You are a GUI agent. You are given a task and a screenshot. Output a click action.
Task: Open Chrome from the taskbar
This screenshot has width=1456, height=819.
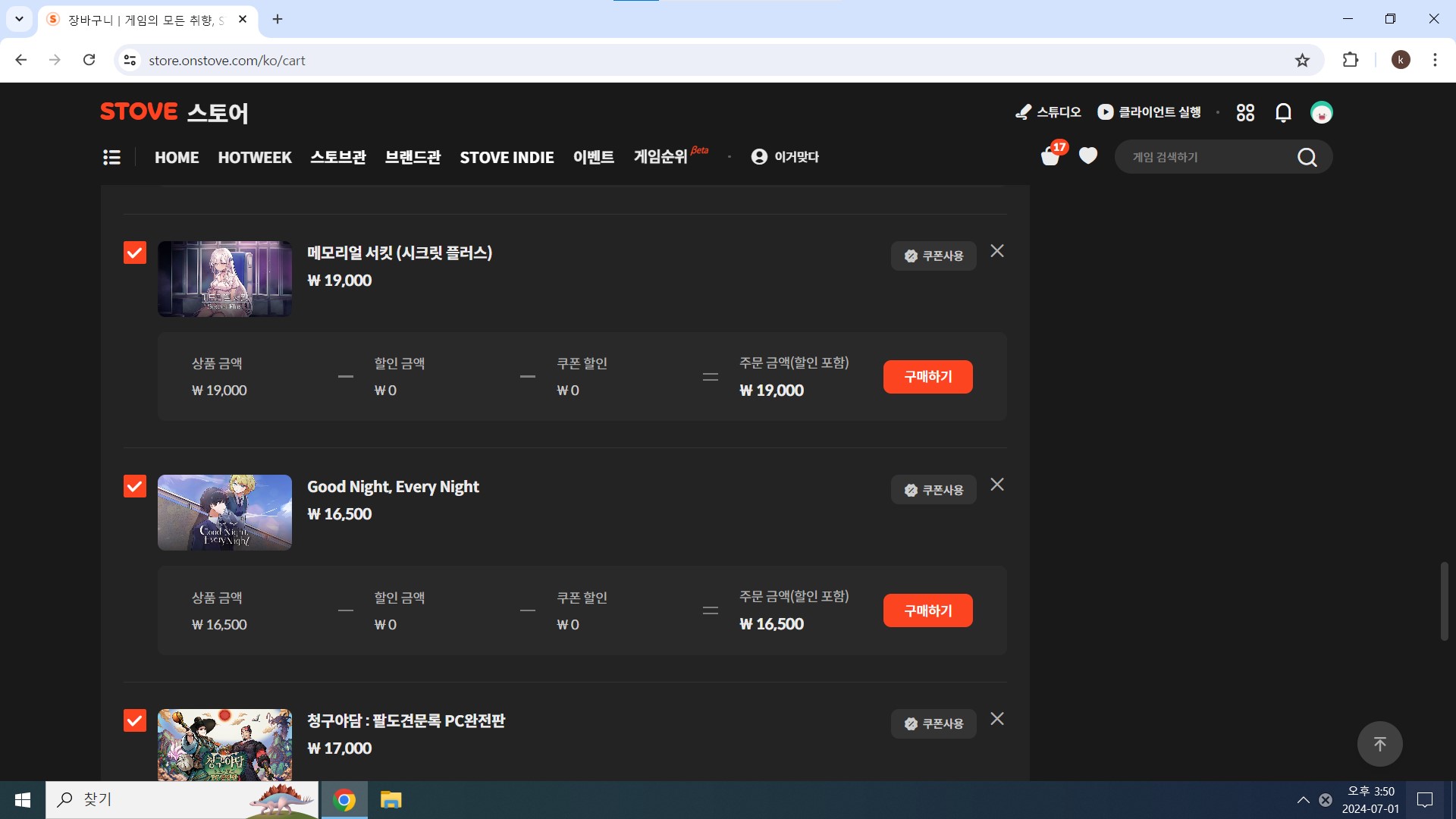click(x=344, y=800)
